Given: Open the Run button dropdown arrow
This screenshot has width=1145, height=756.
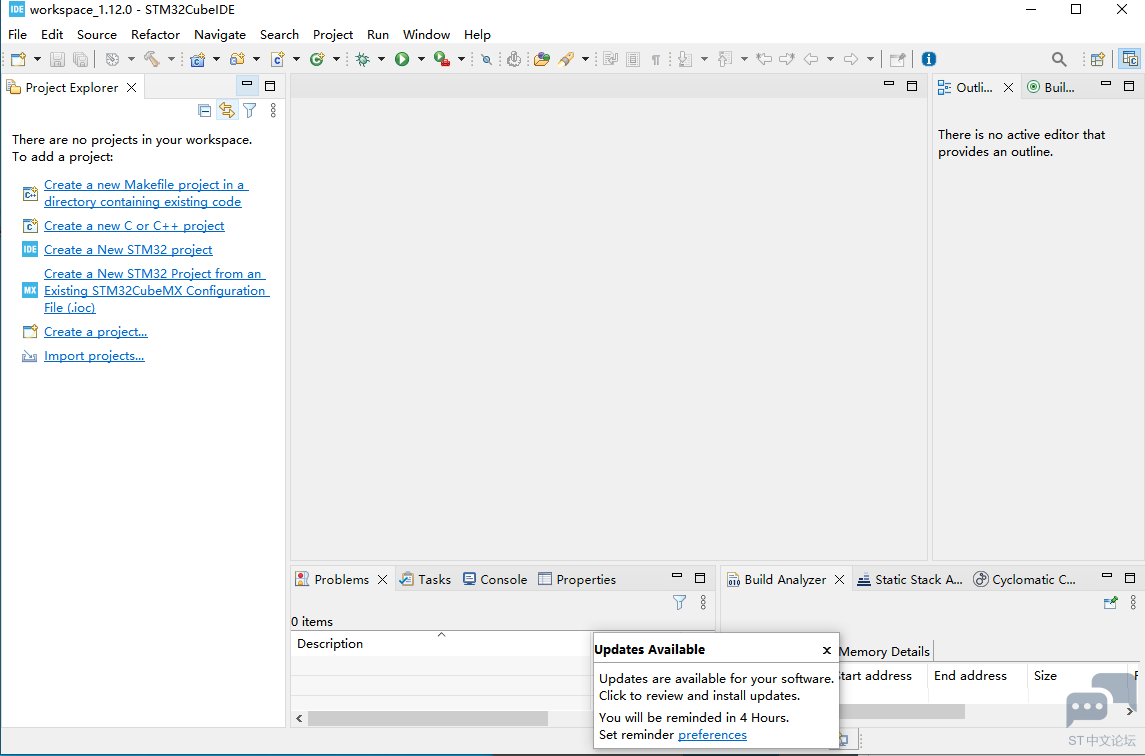Looking at the screenshot, I should [421, 59].
